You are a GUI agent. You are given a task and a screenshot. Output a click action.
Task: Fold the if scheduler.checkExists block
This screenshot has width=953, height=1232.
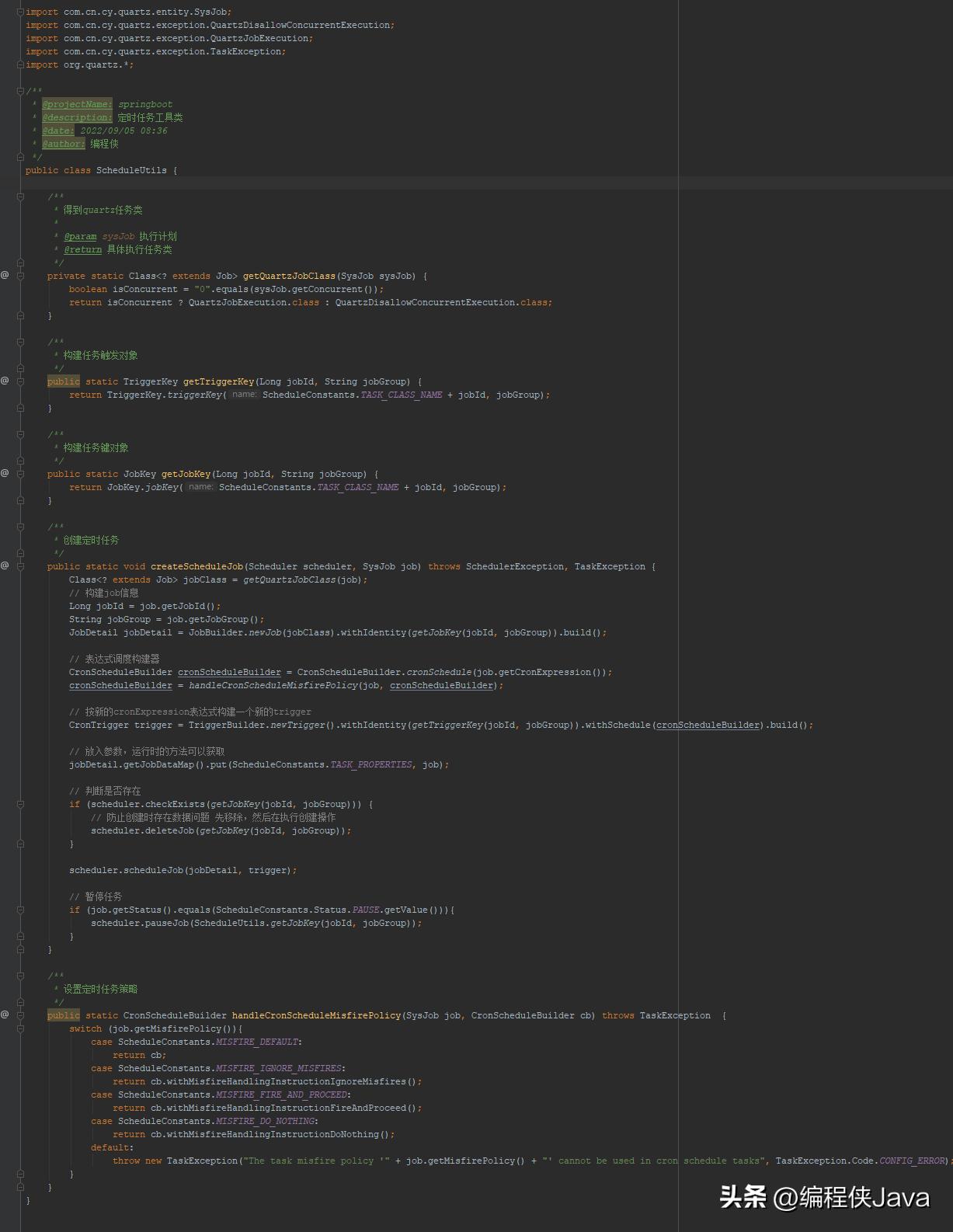coord(21,804)
